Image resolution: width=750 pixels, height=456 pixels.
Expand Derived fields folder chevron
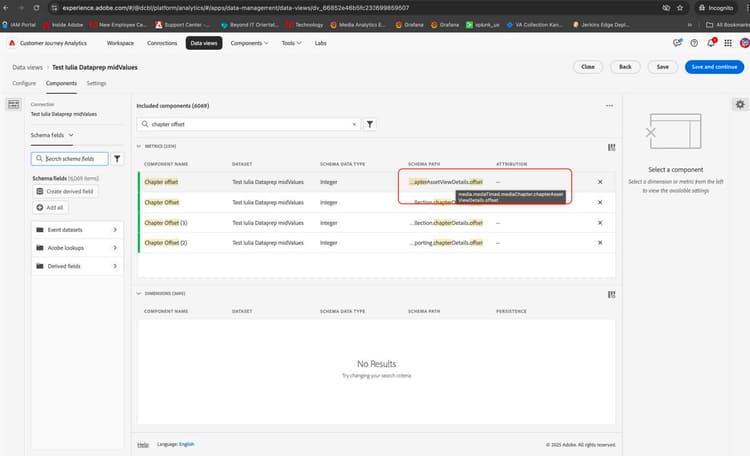115,266
